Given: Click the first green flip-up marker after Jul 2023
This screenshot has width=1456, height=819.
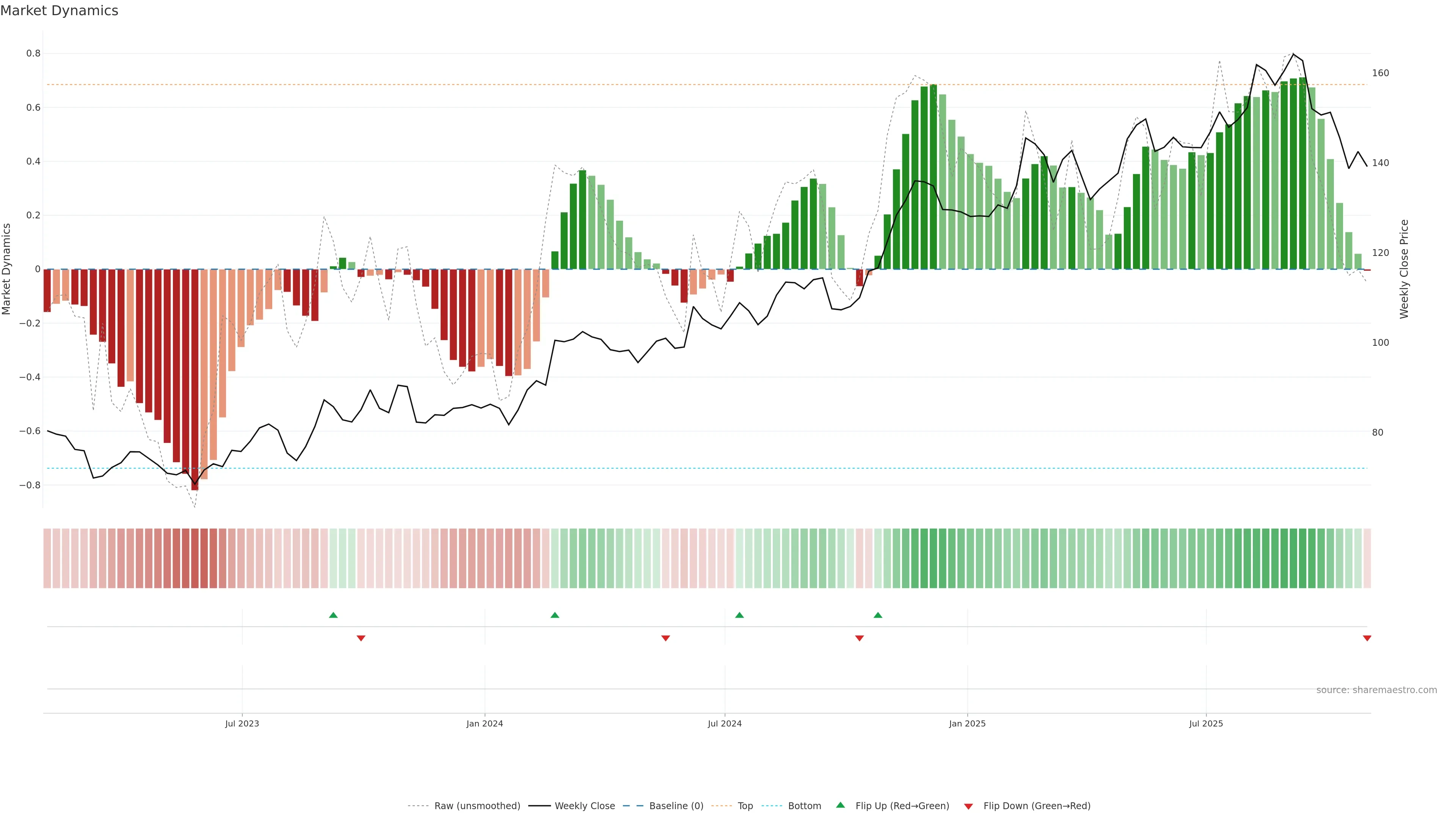Looking at the screenshot, I should coord(333,615).
